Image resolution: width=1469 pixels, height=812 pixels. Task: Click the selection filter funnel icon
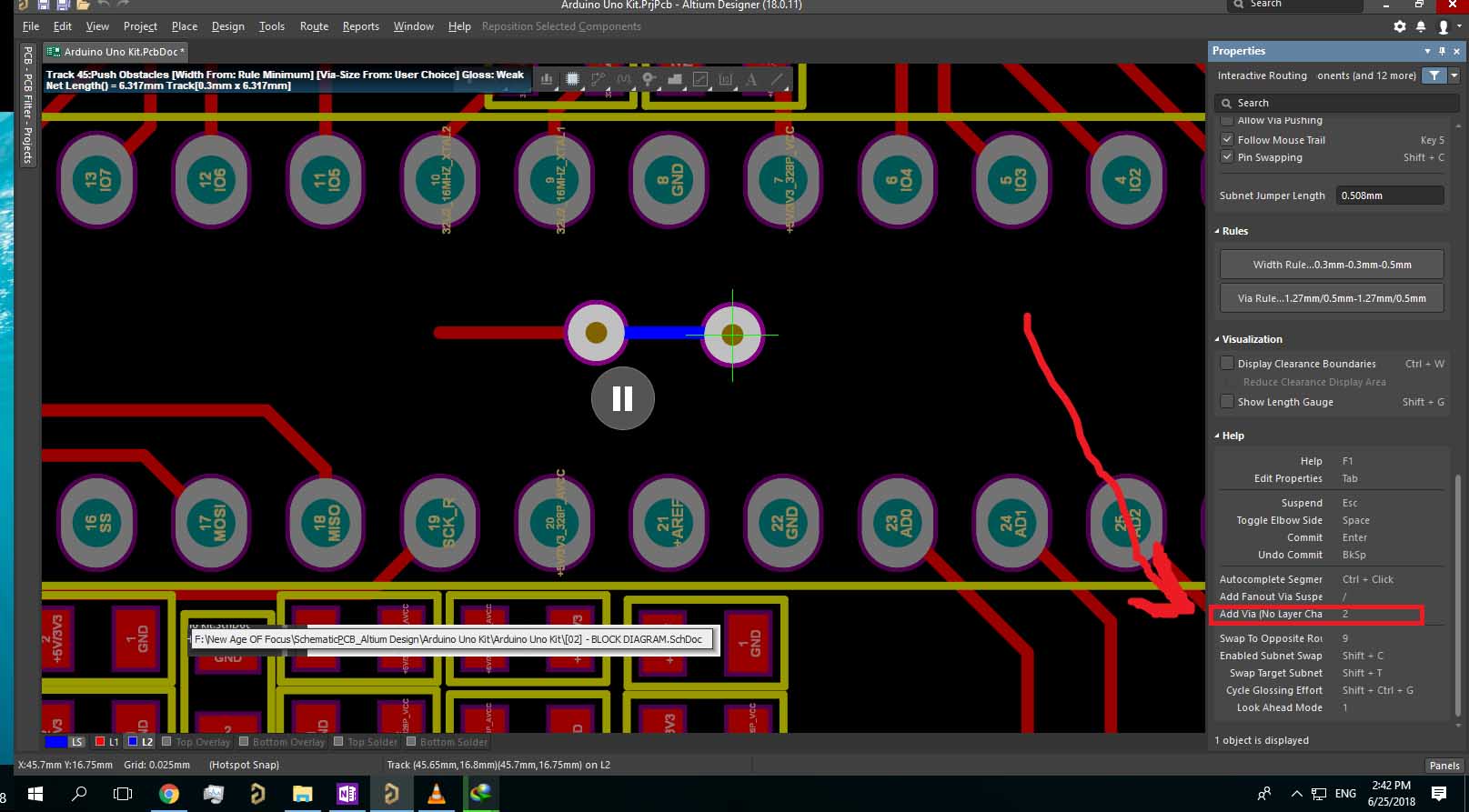click(x=1434, y=75)
